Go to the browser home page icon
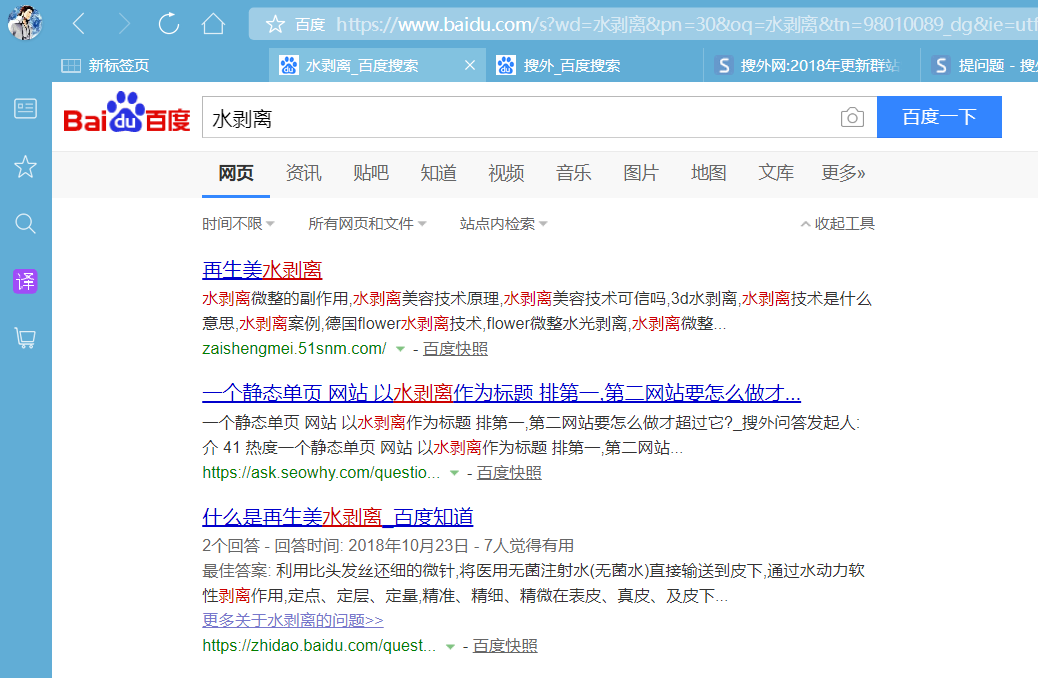This screenshot has height=678, width=1038. click(213, 24)
